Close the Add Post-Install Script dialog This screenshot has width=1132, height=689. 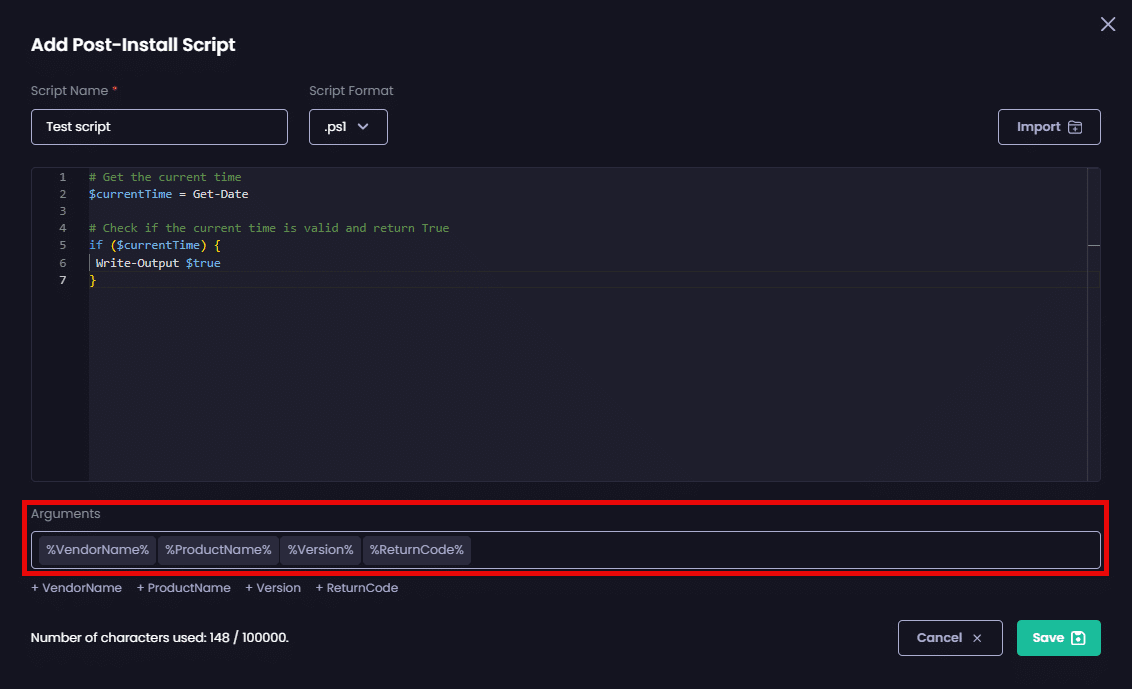(1107, 24)
